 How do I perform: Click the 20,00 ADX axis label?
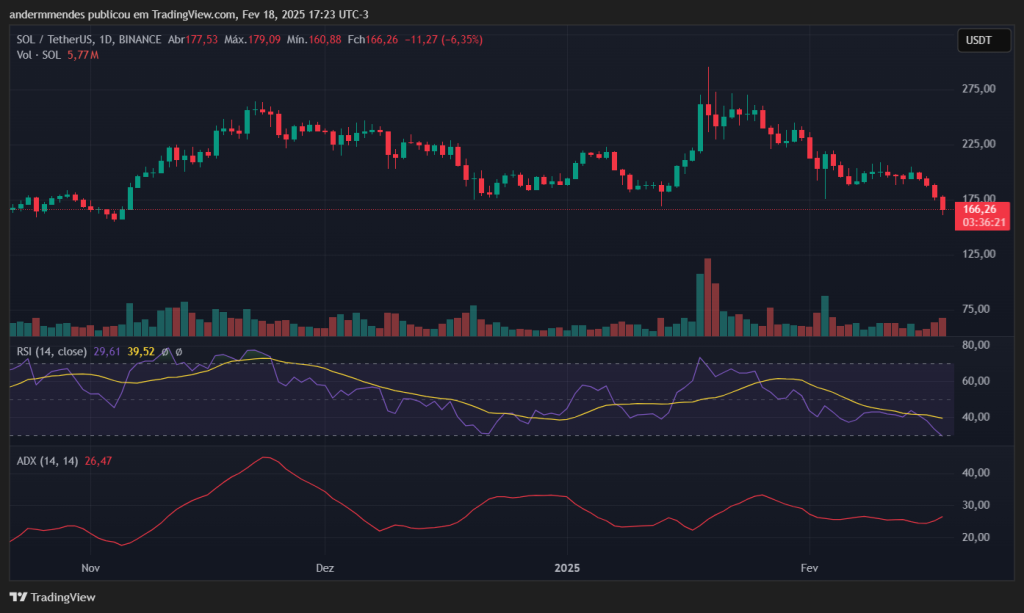[x=976, y=537]
